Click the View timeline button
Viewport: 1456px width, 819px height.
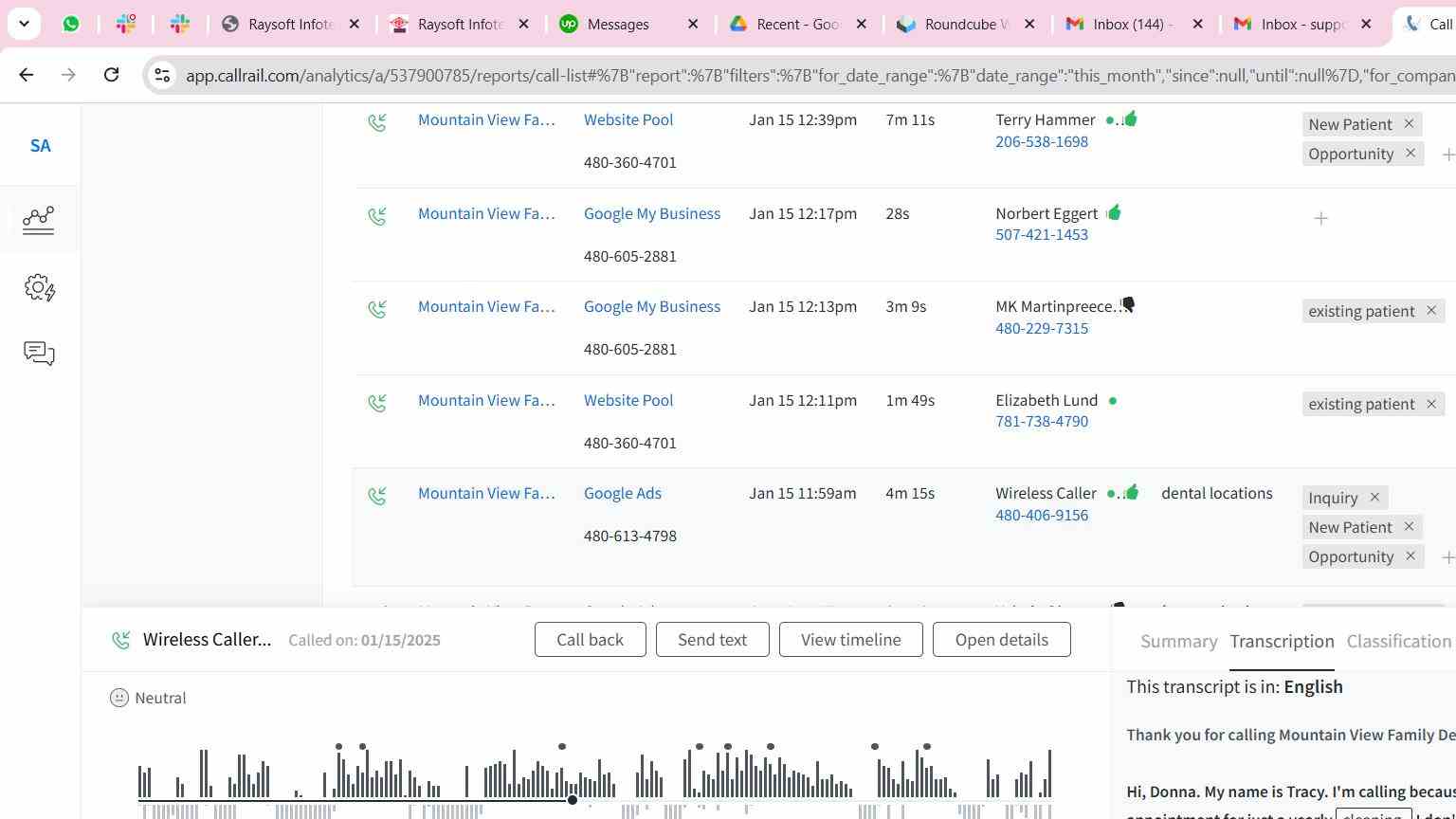pos(851,640)
